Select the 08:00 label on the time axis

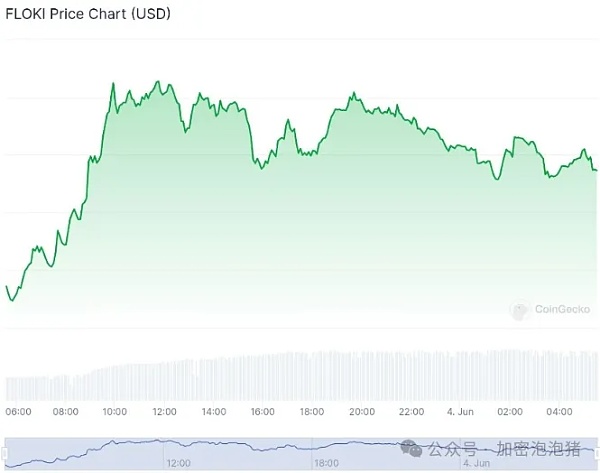66,411
